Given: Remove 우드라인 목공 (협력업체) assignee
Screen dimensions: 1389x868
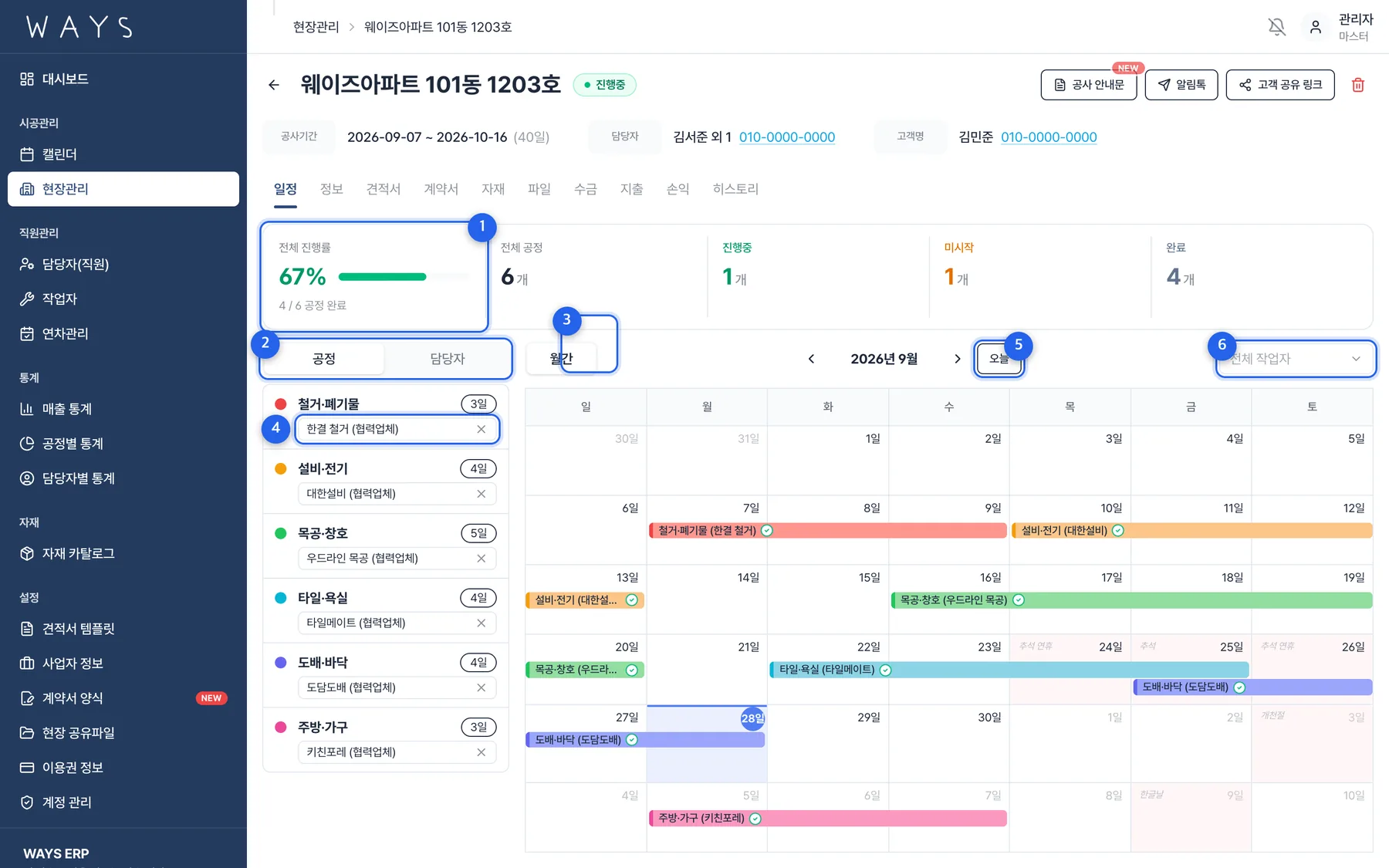Looking at the screenshot, I should point(481,559).
